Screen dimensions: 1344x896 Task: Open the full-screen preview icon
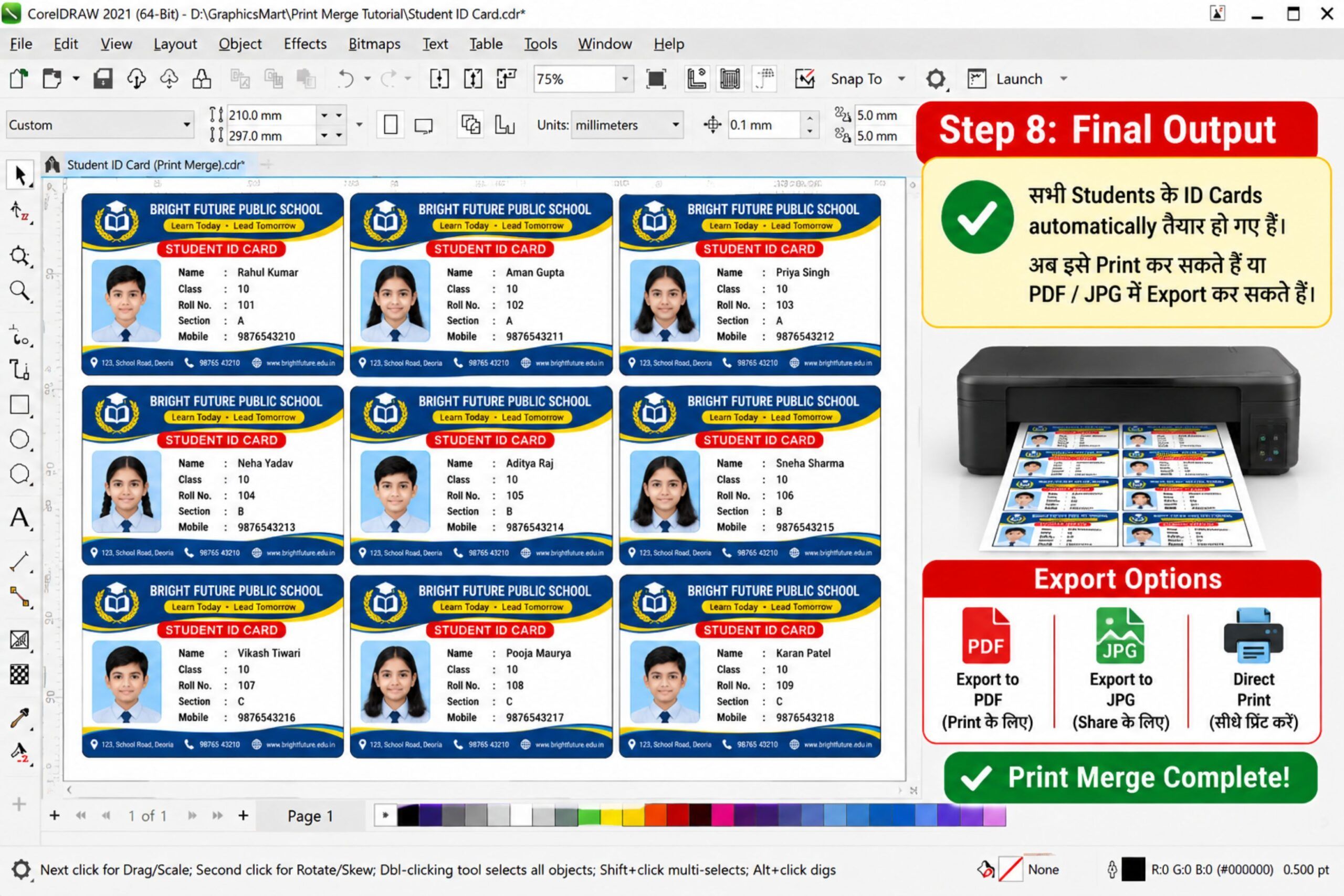(656, 78)
